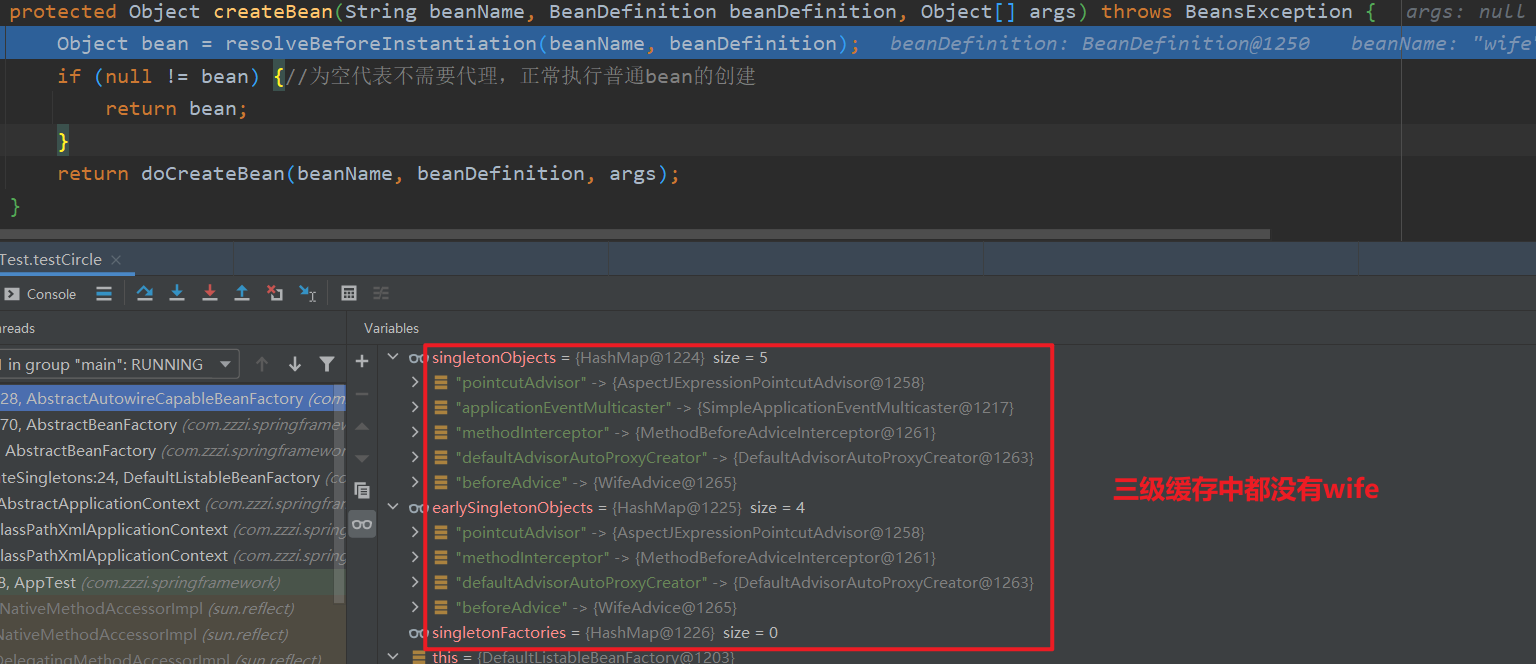
Task: Toggle the glasses watches view button
Action: click(x=362, y=524)
